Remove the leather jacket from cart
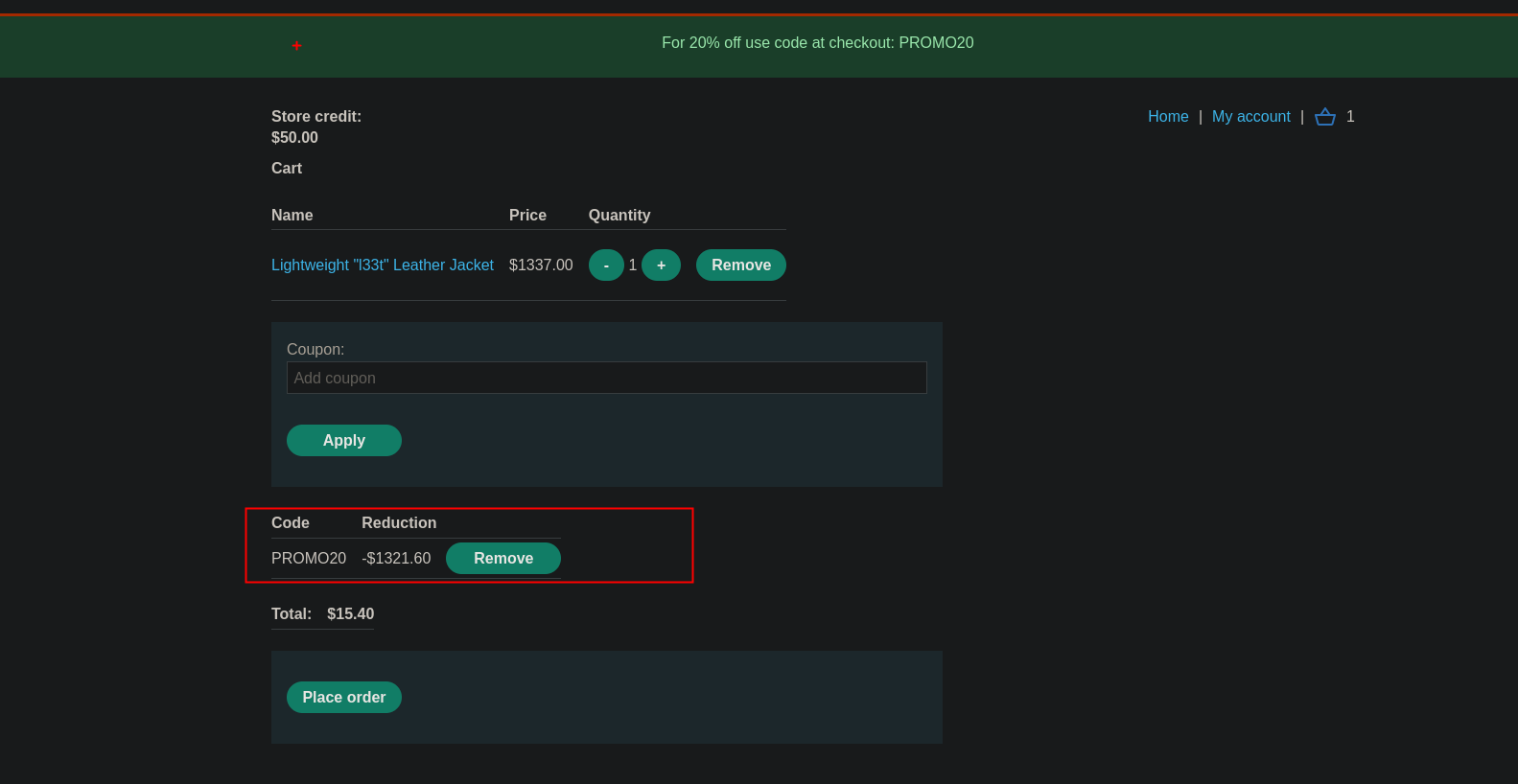This screenshot has width=1518, height=784. click(740, 265)
